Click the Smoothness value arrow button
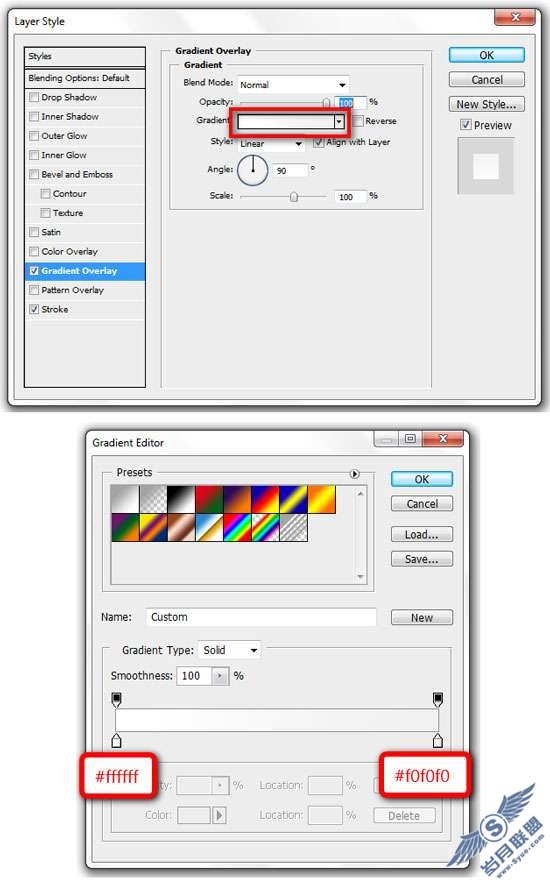Viewport: 550px width, 885px height. point(220,676)
